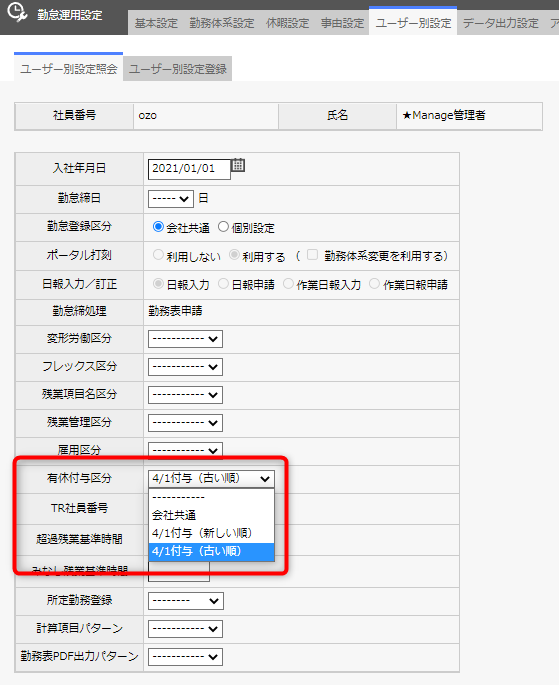559x685 pixels.
Task: Go to the データ出力設定 tab
Action: pyautogui.click(x=500, y=23)
